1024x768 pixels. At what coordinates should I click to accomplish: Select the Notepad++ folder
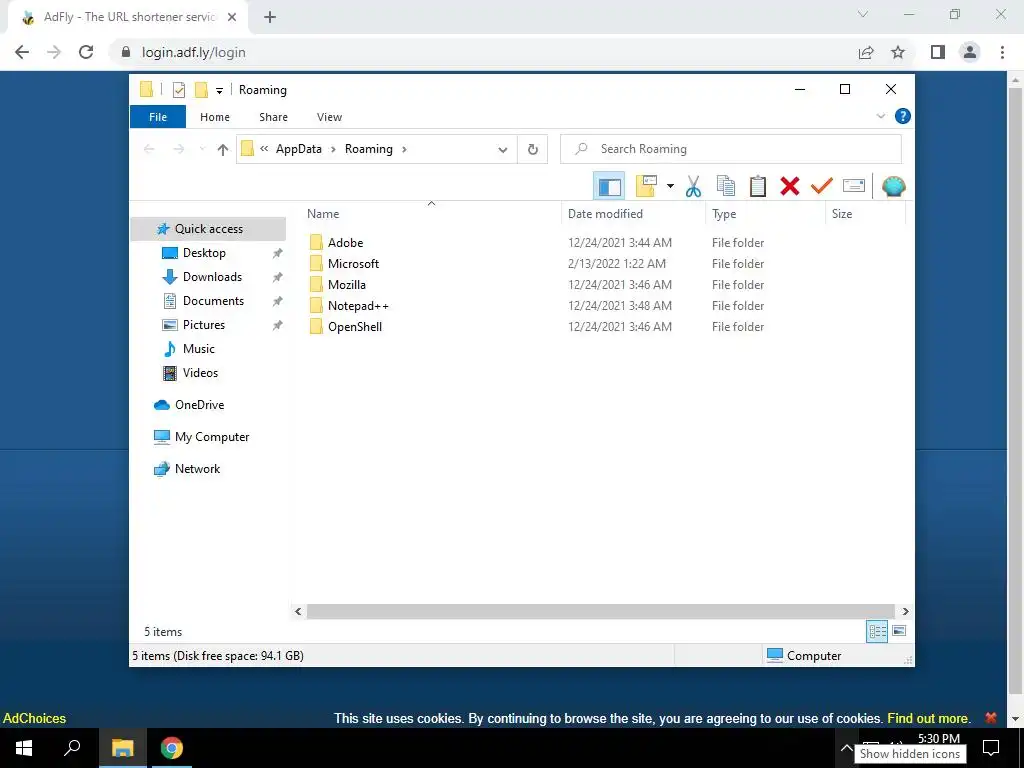(358, 306)
